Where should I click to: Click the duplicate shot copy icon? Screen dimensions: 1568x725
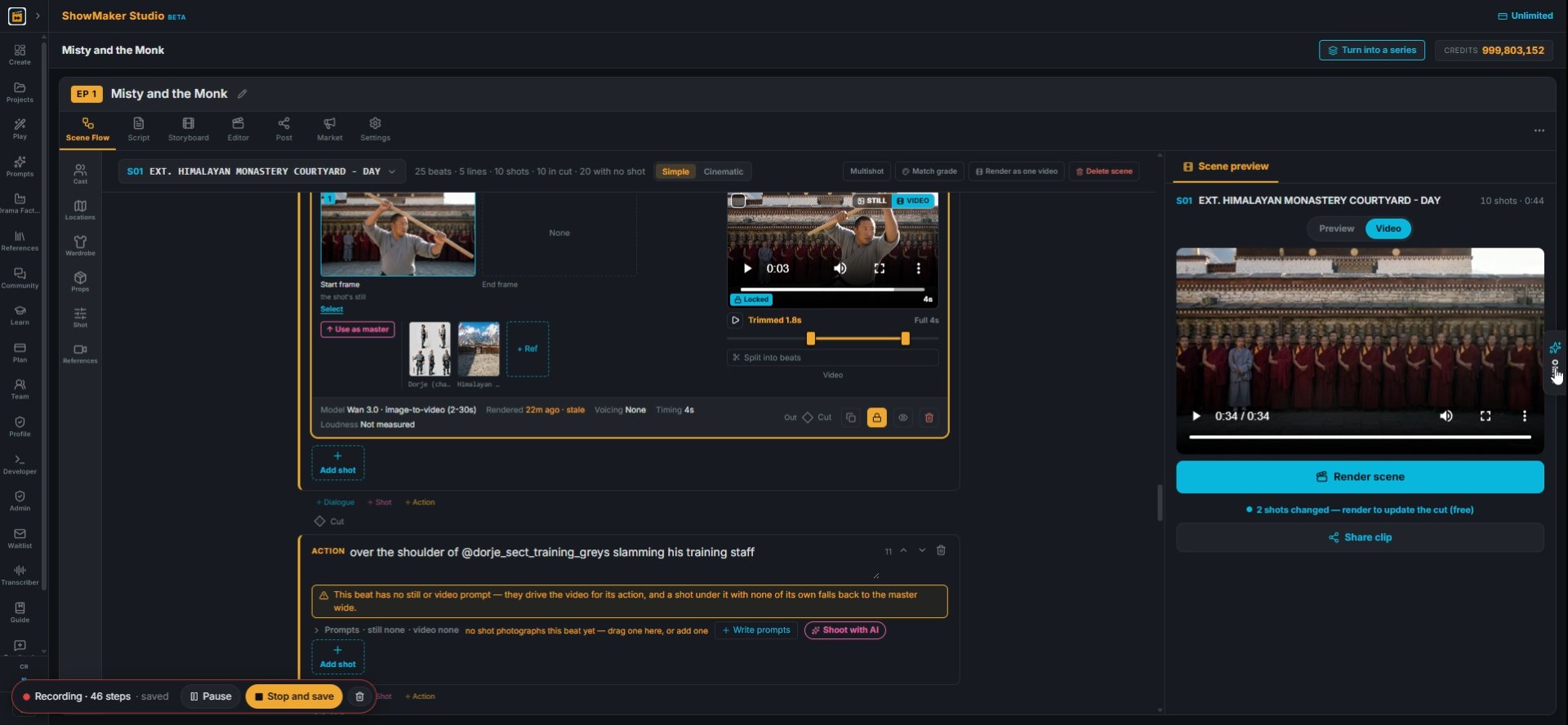click(x=851, y=418)
